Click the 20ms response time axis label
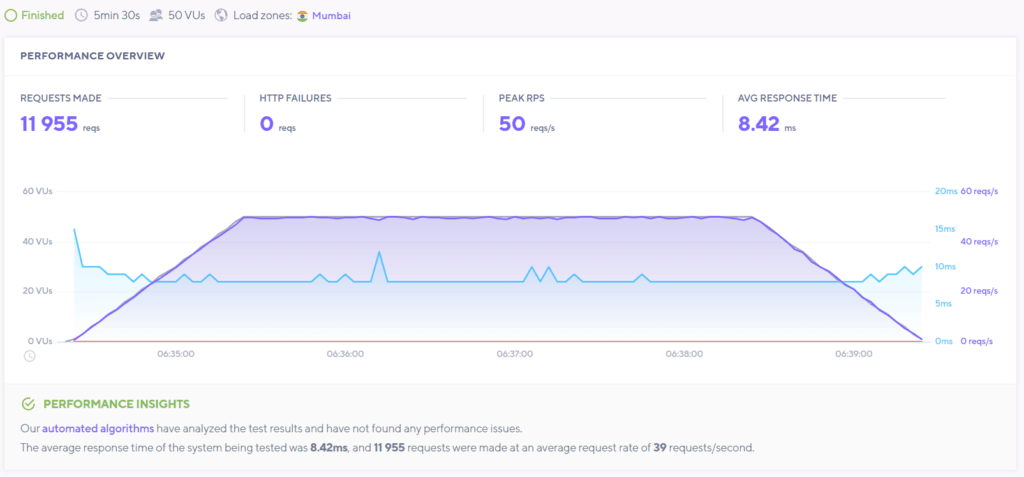The image size is (1024, 477). click(945, 191)
